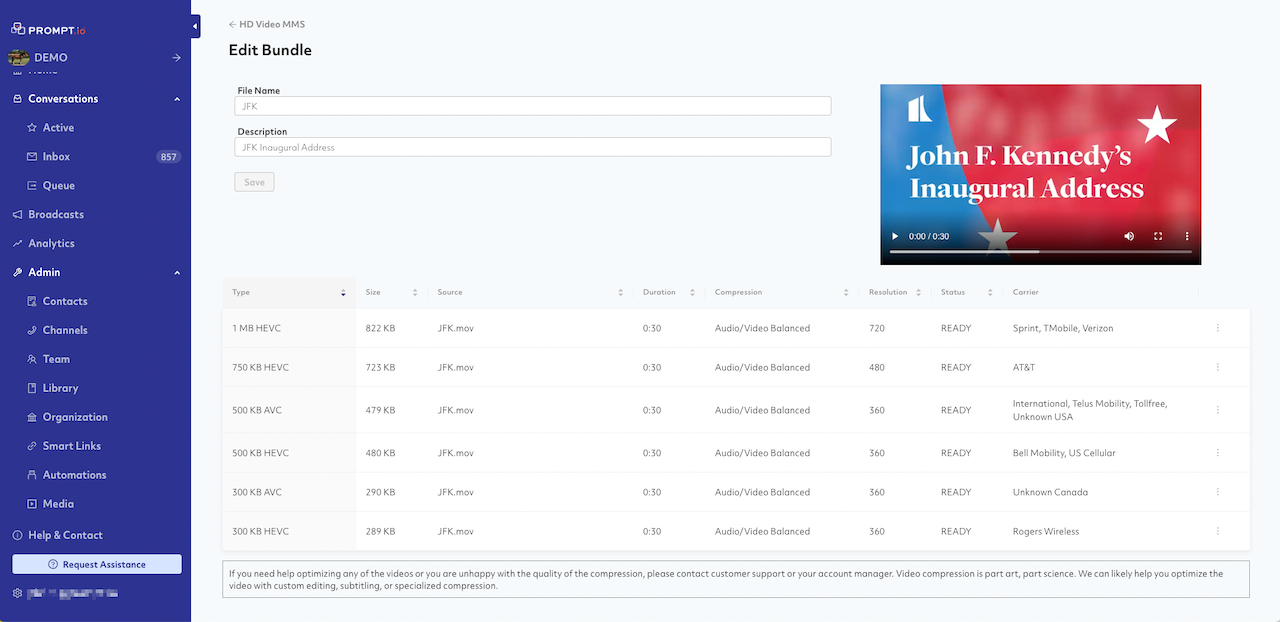Viewport: 1280px width, 622px height.
Task: Click the Request Assistance button
Action: [97, 564]
